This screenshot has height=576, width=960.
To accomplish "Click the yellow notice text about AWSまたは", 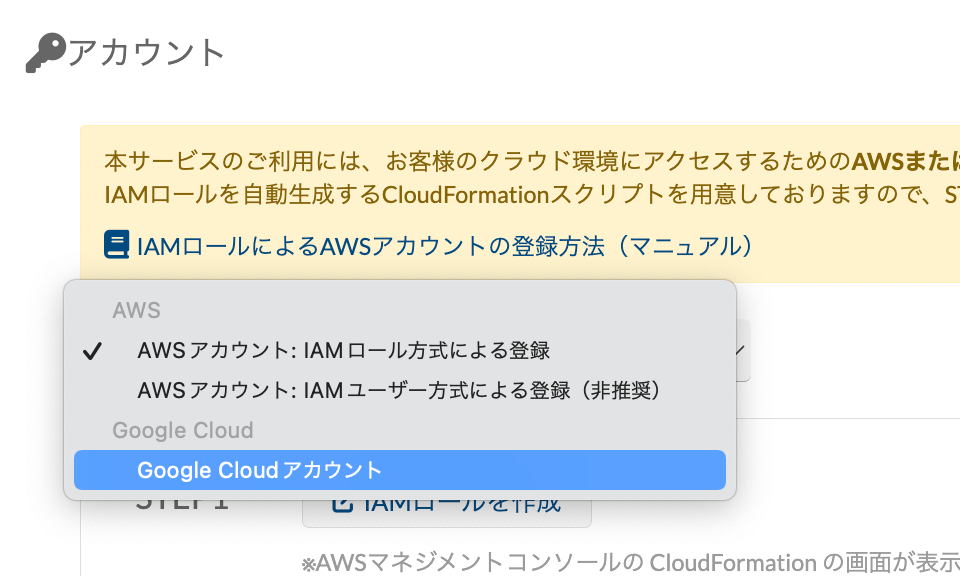I will click(x=531, y=161).
